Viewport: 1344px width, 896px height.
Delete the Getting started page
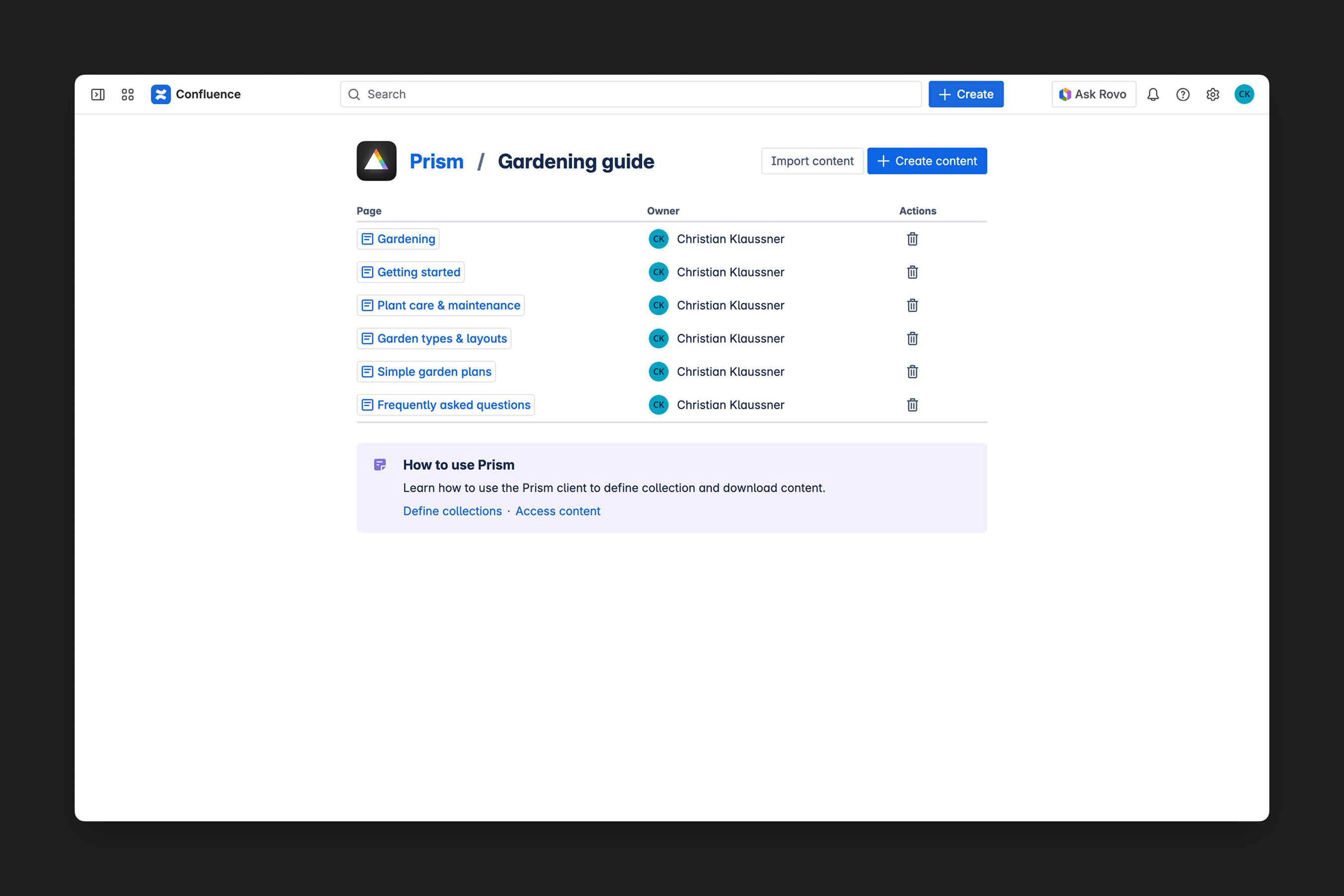912,272
